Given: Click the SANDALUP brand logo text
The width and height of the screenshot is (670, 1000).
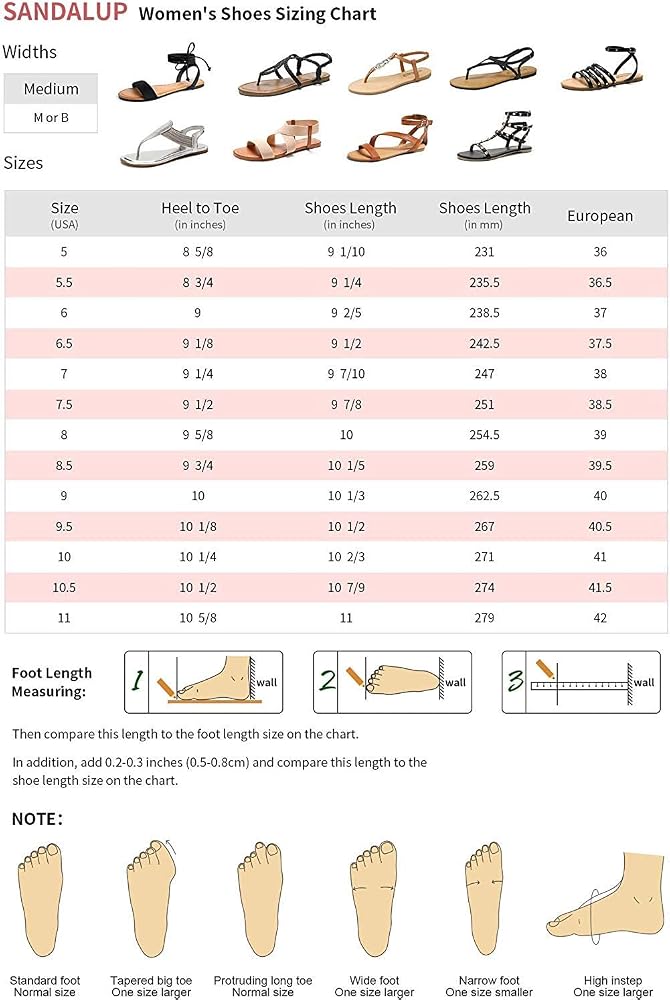Looking at the screenshot, I should pos(65,12).
